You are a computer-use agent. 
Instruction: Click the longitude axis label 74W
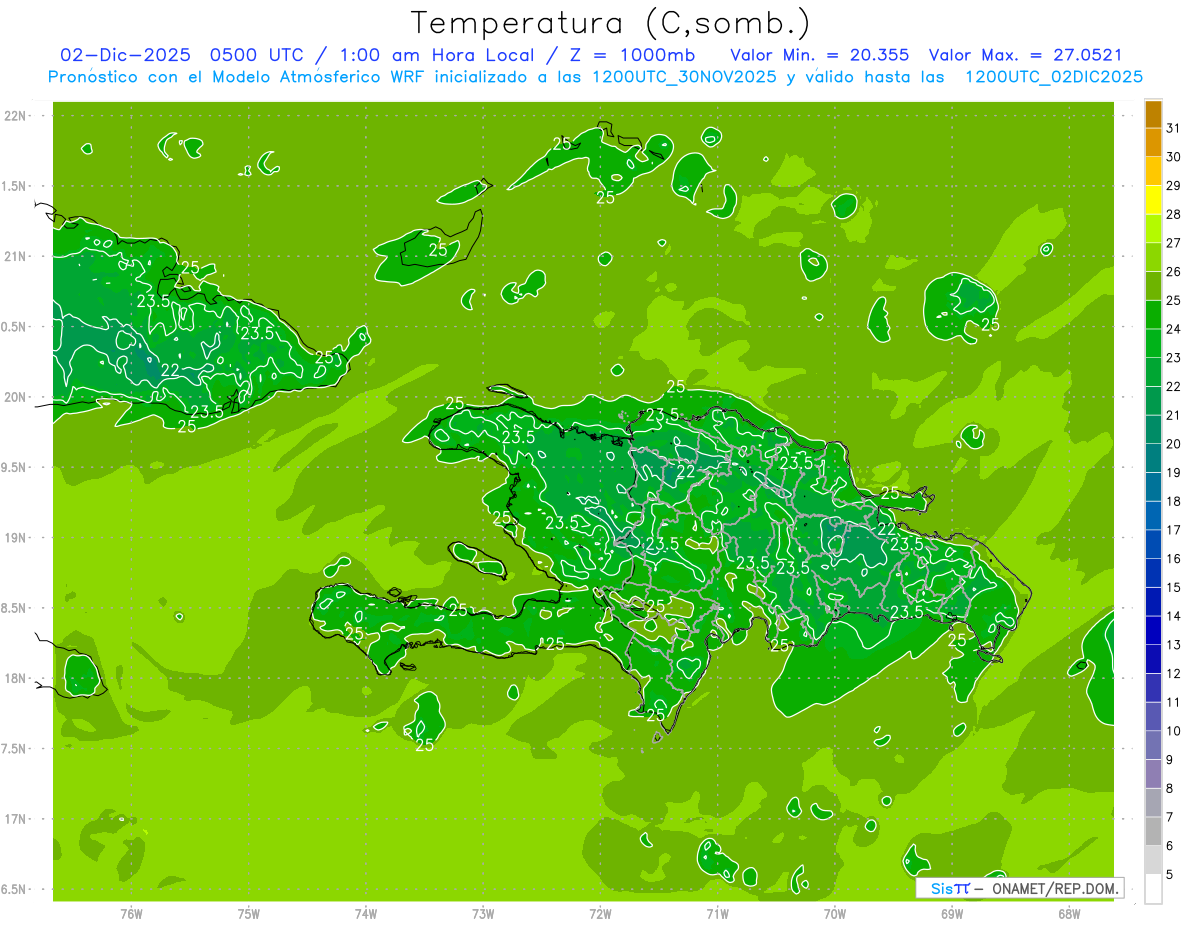pos(366,914)
